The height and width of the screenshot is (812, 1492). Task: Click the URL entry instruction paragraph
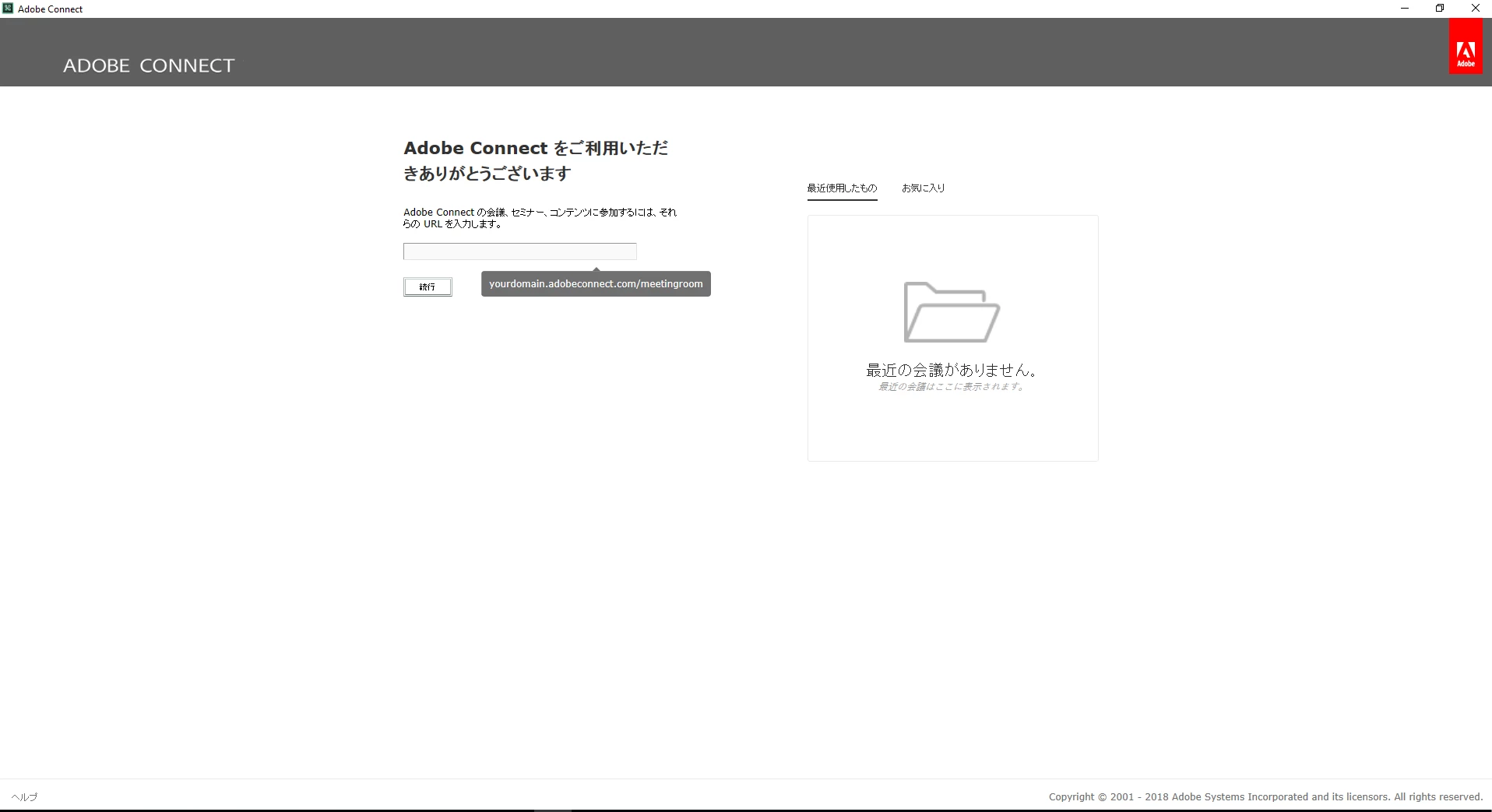[540, 218]
